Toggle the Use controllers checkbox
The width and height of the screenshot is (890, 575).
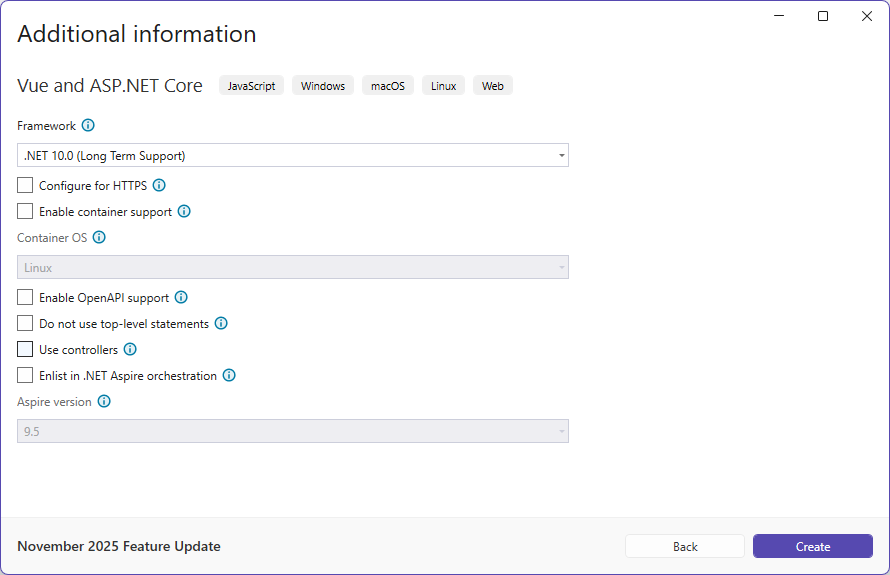(x=25, y=350)
